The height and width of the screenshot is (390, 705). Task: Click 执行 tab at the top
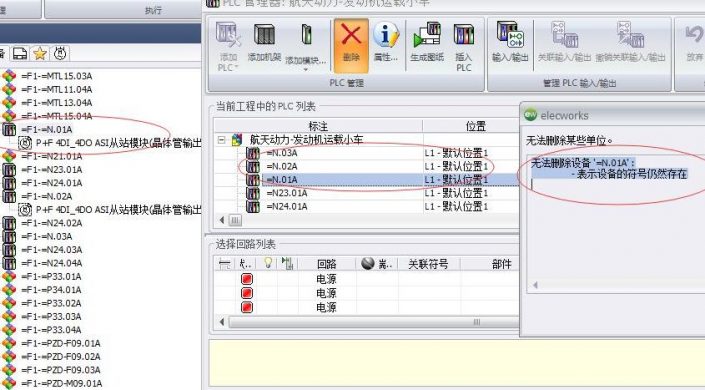pyautogui.click(x=153, y=10)
